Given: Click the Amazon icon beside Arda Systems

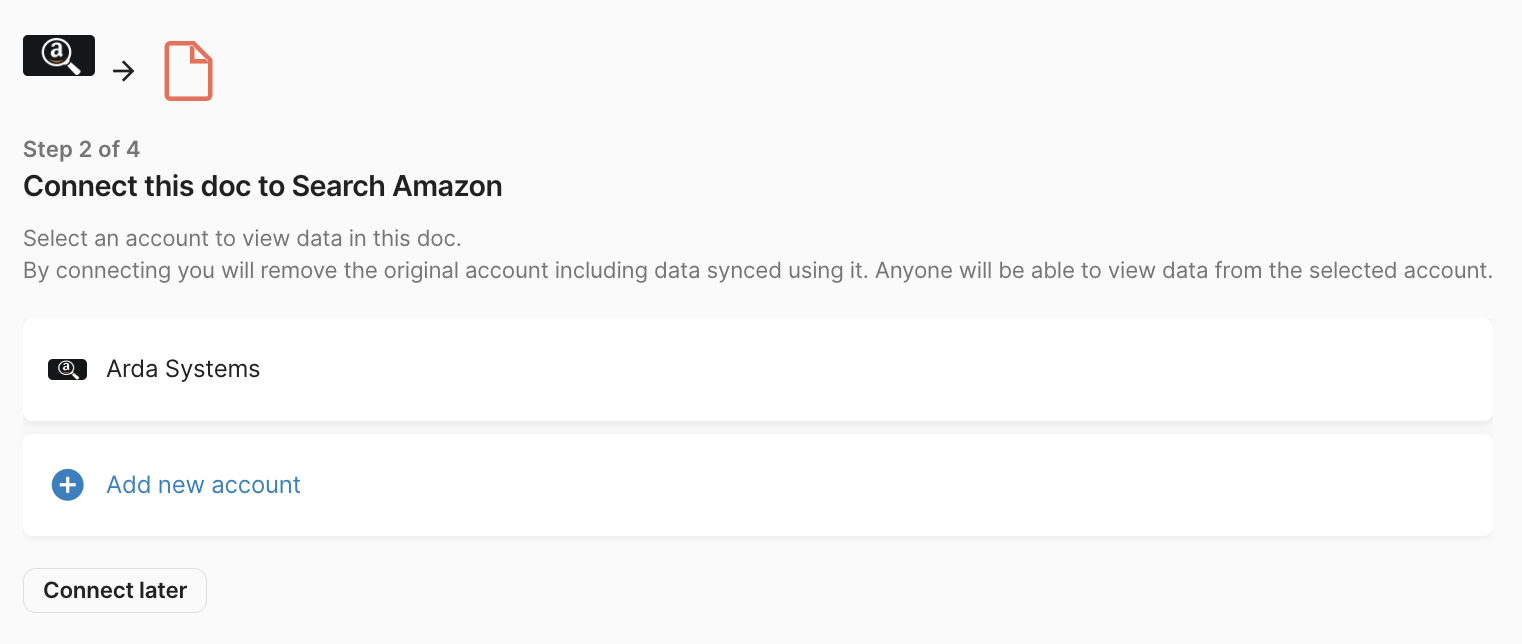Looking at the screenshot, I should (67, 370).
